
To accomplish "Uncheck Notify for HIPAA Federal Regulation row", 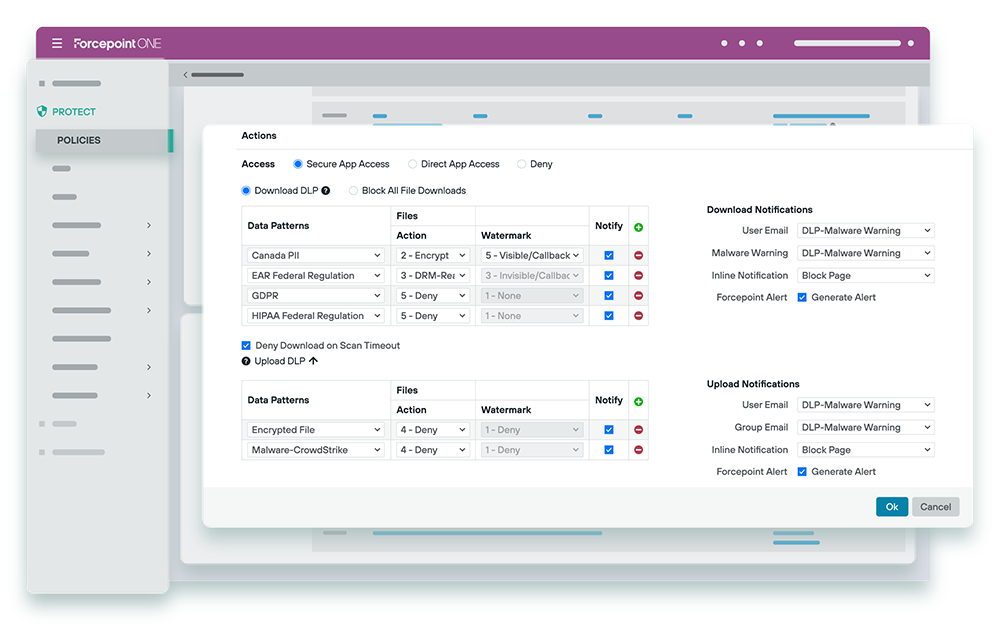I will point(609,316).
